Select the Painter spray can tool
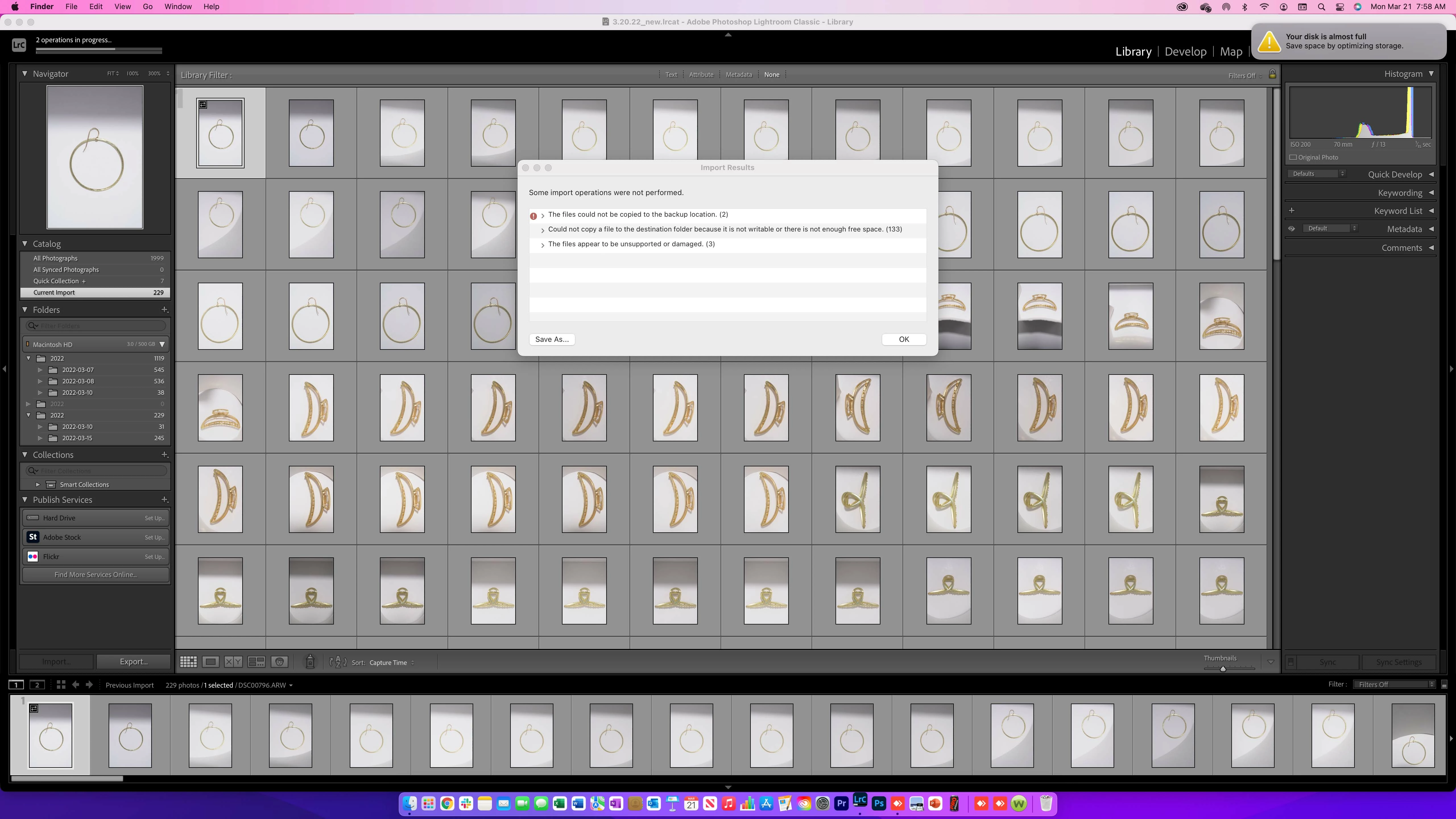The width and height of the screenshot is (1456, 819). (x=310, y=662)
